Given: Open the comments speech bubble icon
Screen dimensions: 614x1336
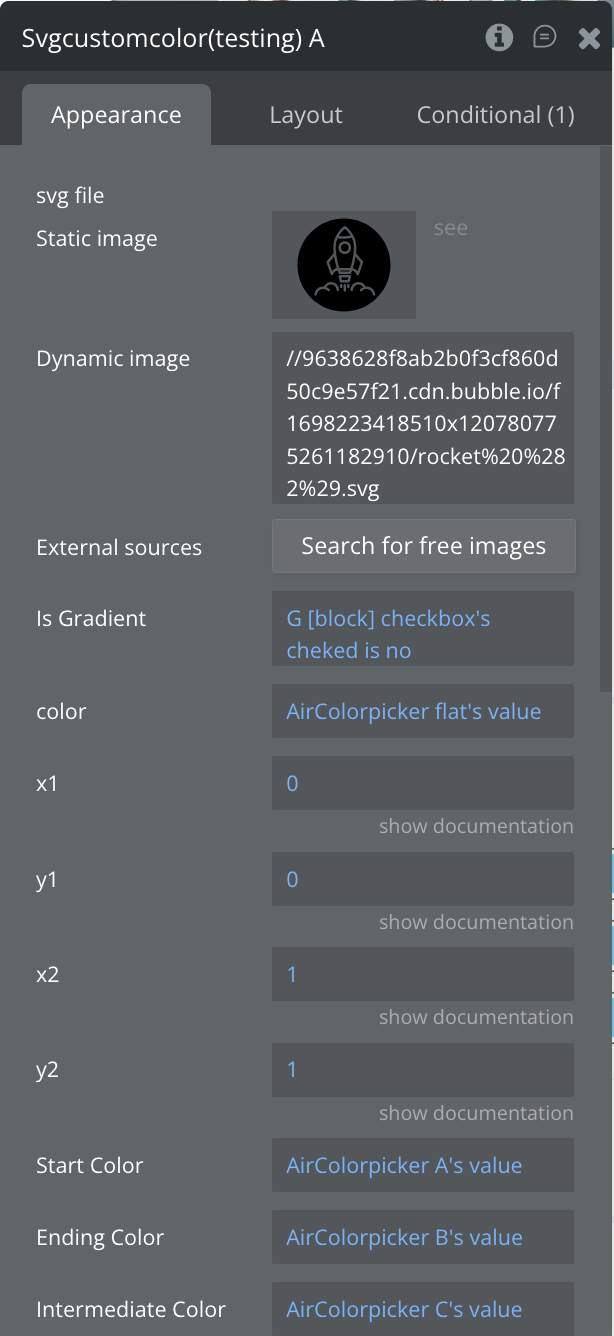Looking at the screenshot, I should (x=545, y=38).
